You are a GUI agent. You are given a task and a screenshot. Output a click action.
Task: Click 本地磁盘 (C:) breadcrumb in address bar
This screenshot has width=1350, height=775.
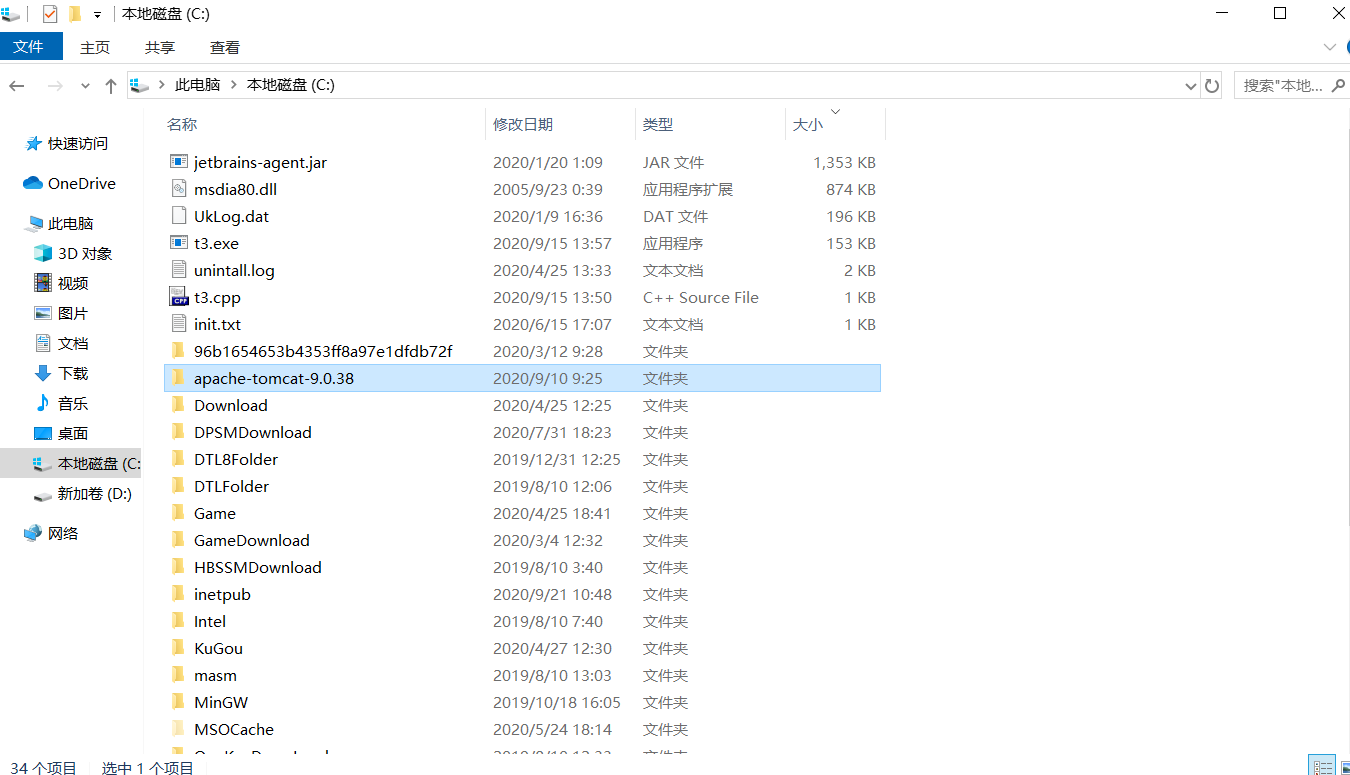[291, 86]
